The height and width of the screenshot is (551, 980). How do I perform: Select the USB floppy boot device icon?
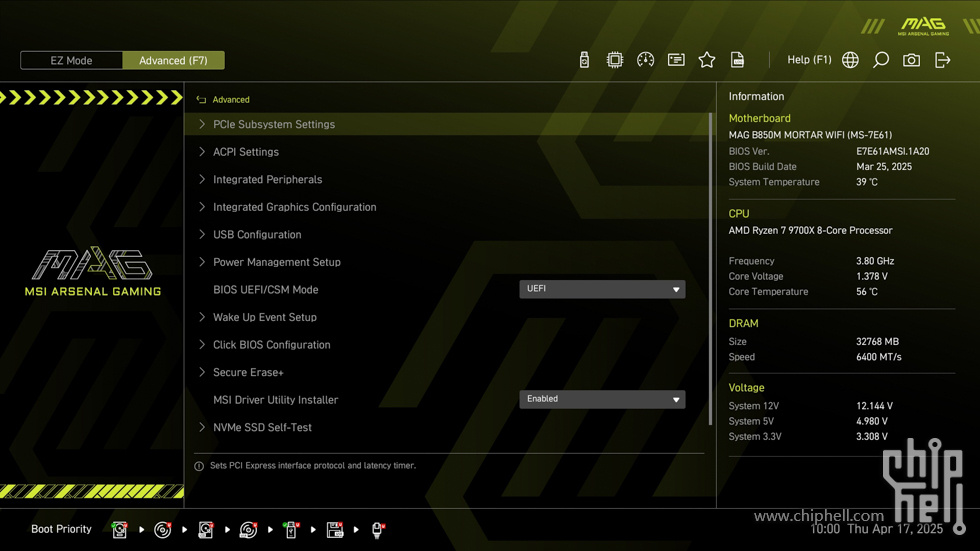(x=335, y=530)
